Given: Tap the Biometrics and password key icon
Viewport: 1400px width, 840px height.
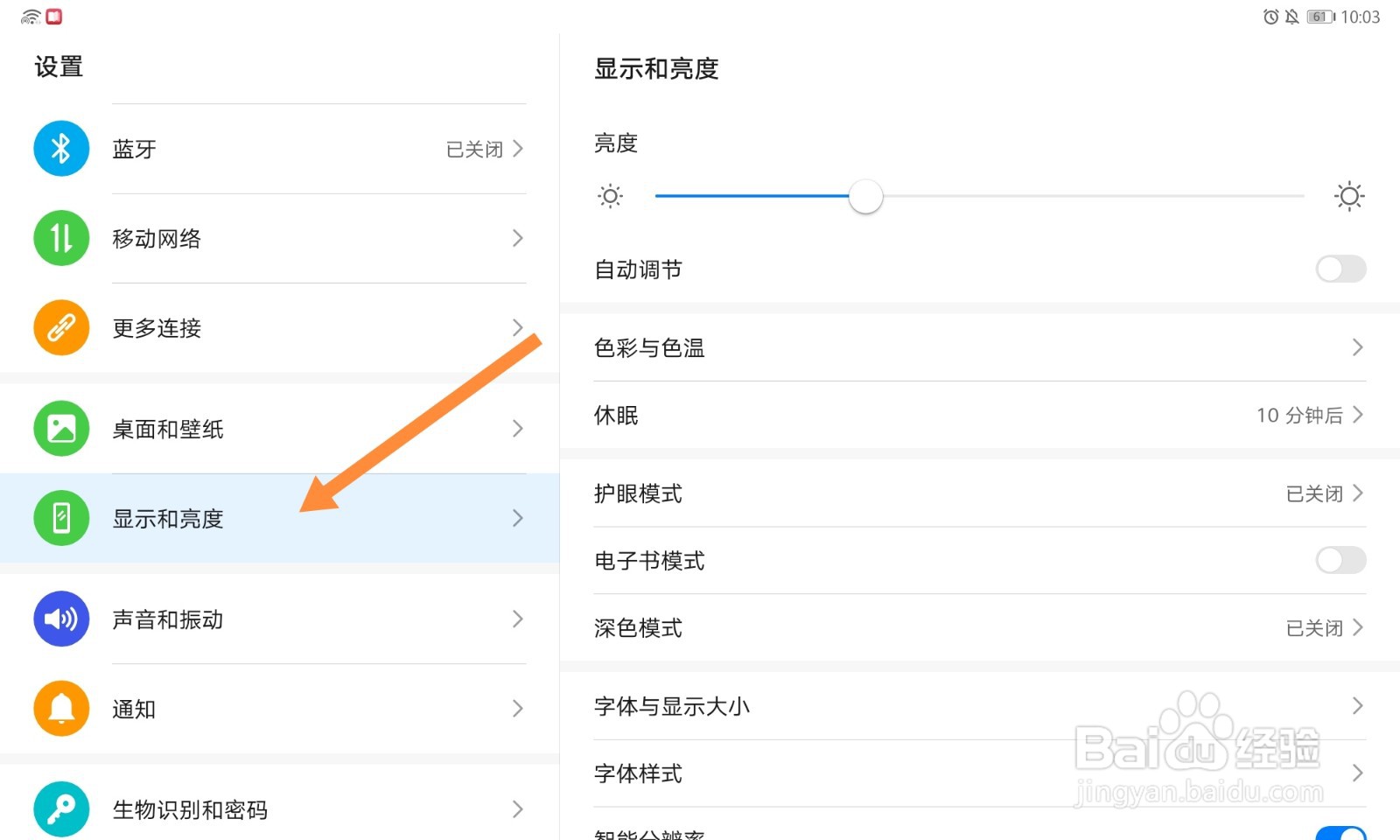Looking at the screenshot, I should tap(61, 809).
